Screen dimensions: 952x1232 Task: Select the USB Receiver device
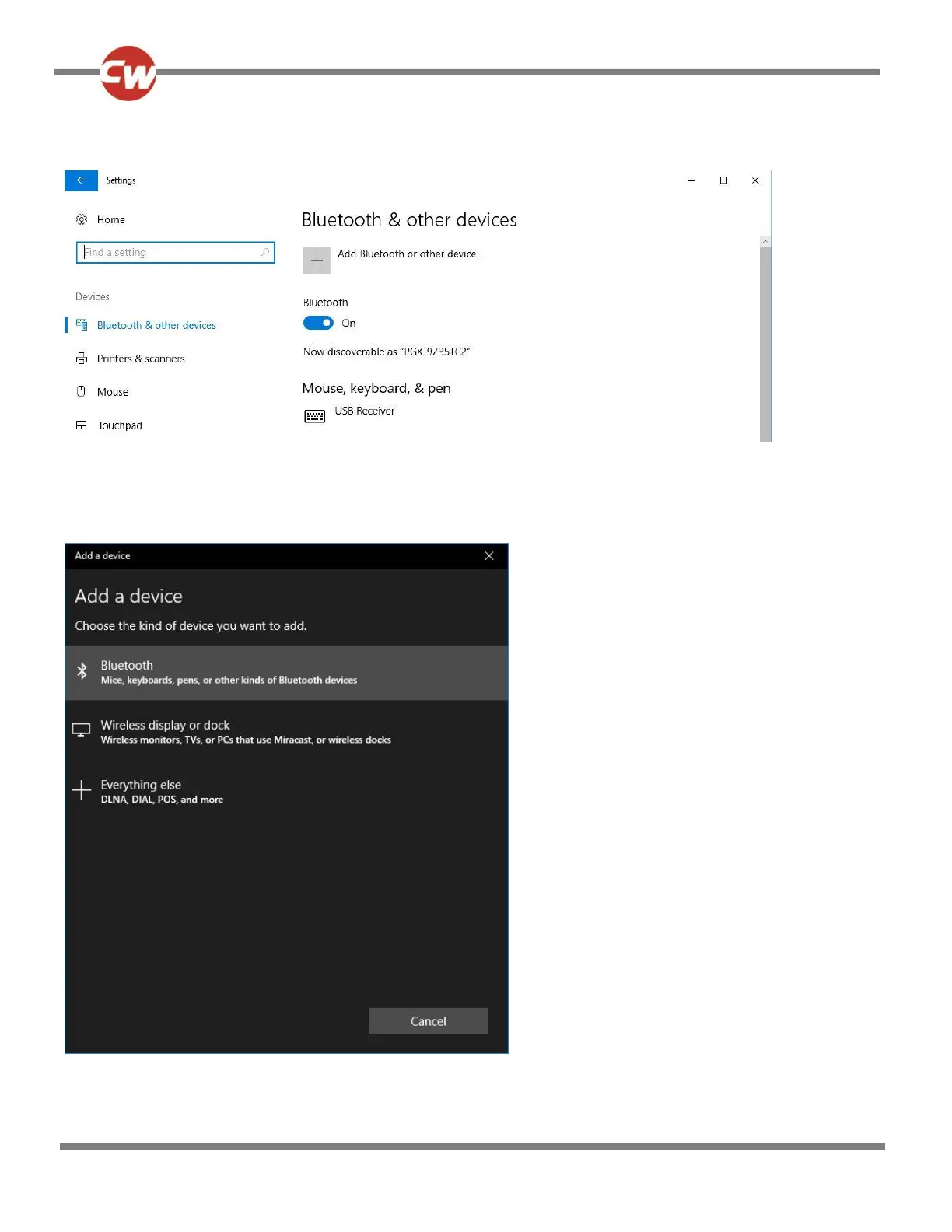pos(364,411)
